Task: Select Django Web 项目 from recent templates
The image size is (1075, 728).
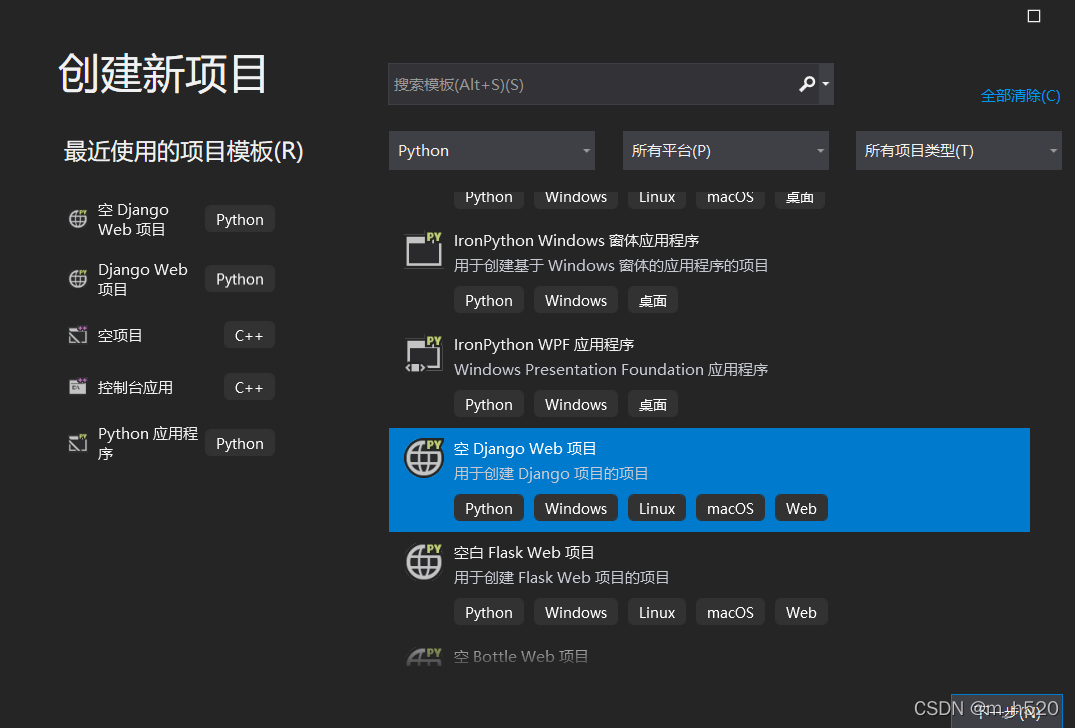Action: 143,279
